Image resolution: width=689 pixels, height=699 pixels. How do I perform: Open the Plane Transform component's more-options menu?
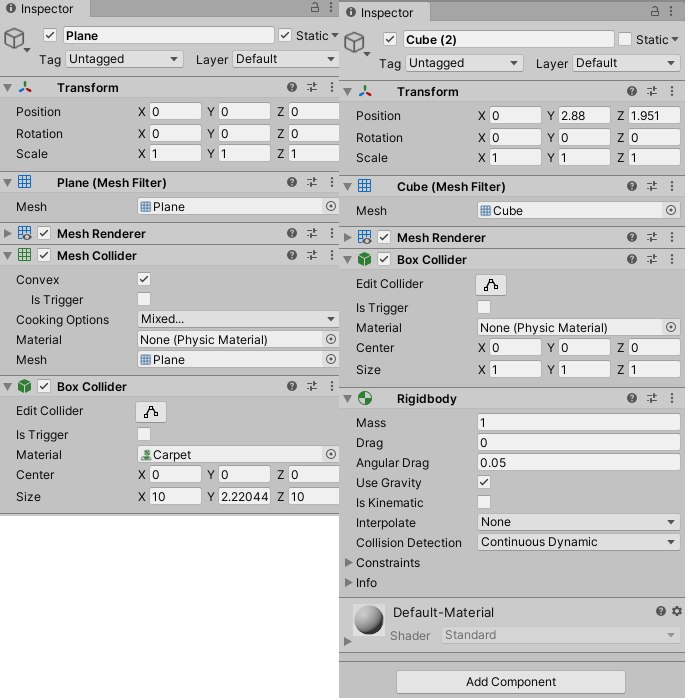(x=332, y=87)
